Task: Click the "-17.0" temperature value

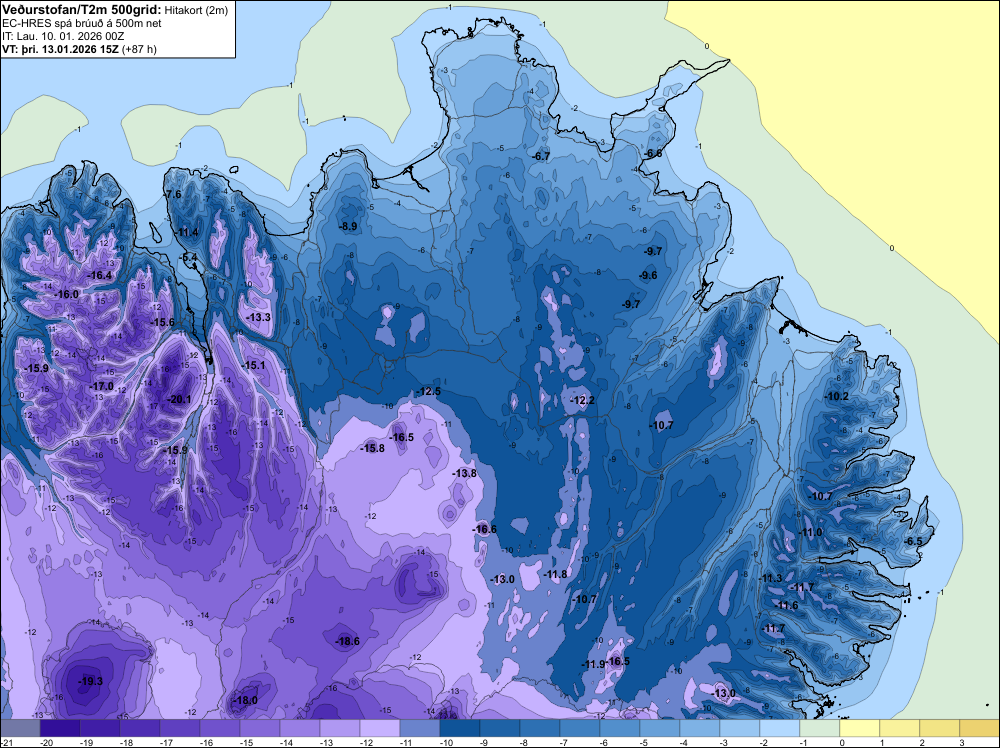Action: point(101,386)
